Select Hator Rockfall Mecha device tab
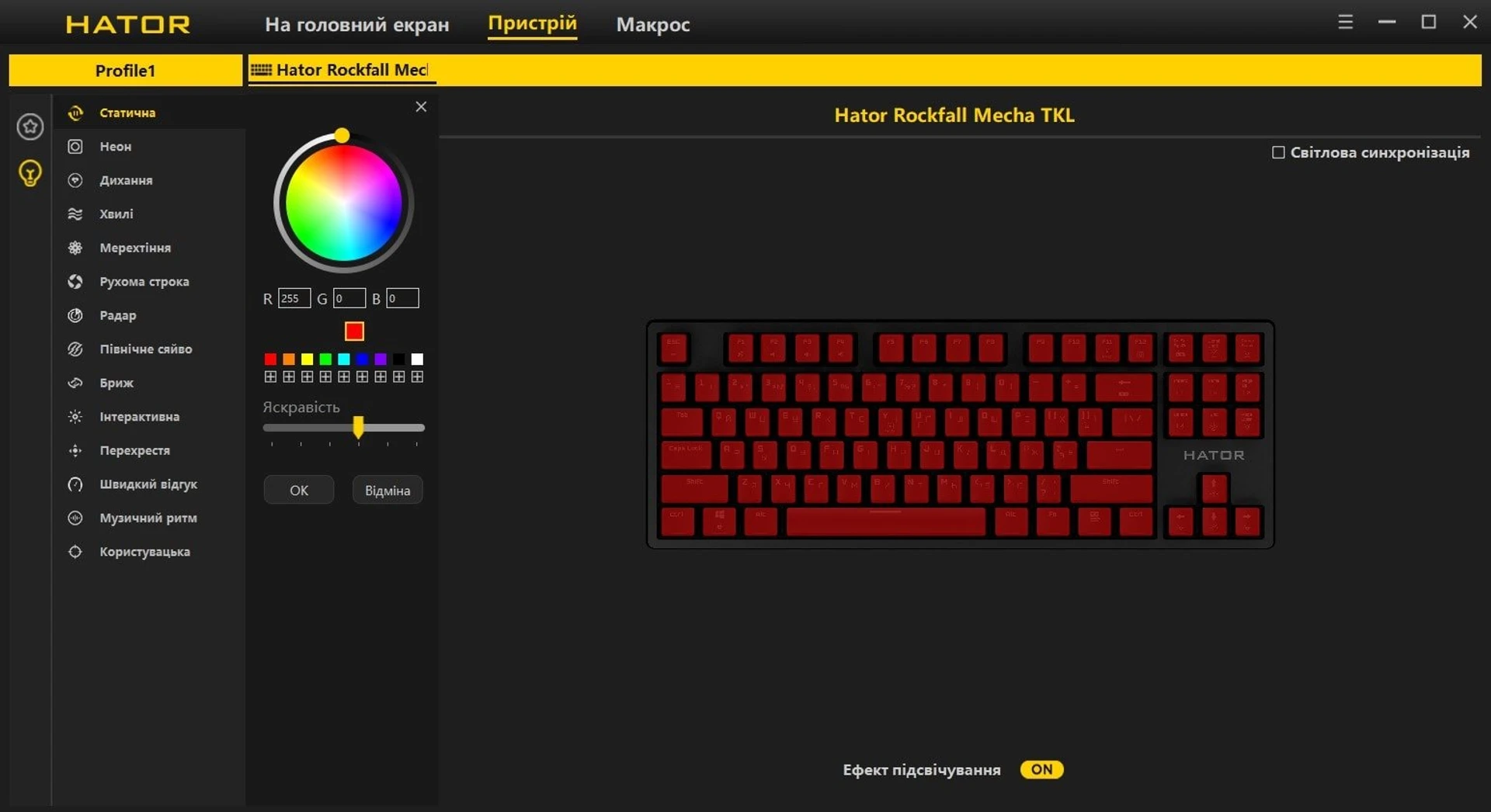 click(x=342, y=70)
